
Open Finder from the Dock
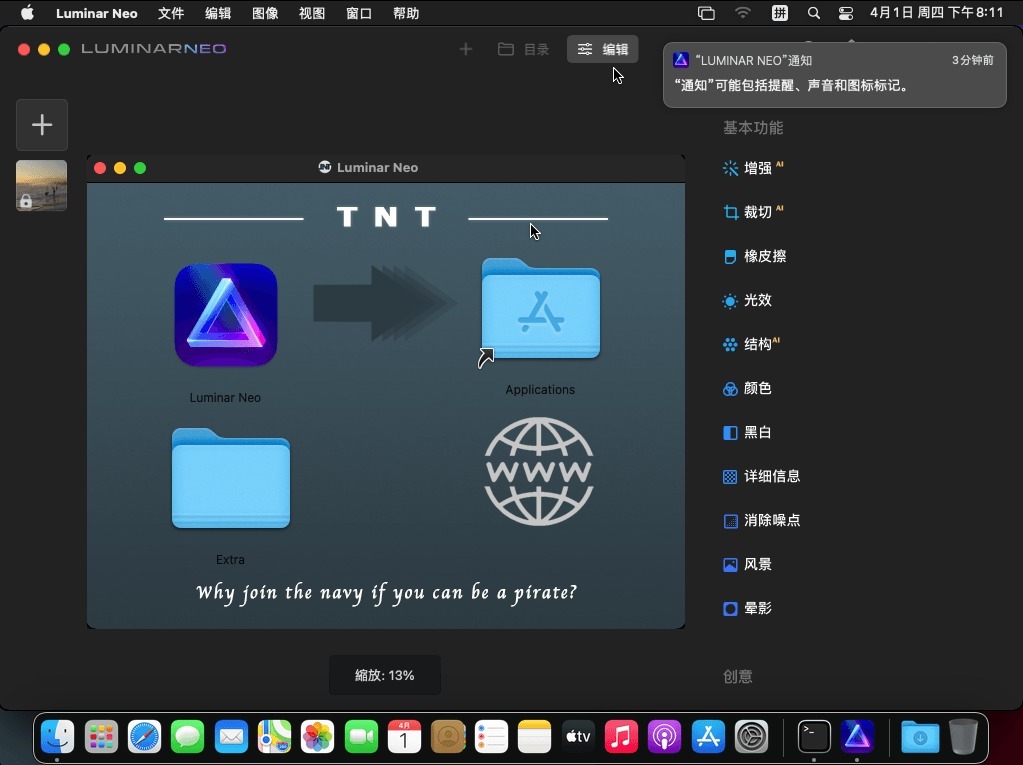point(57,737)
